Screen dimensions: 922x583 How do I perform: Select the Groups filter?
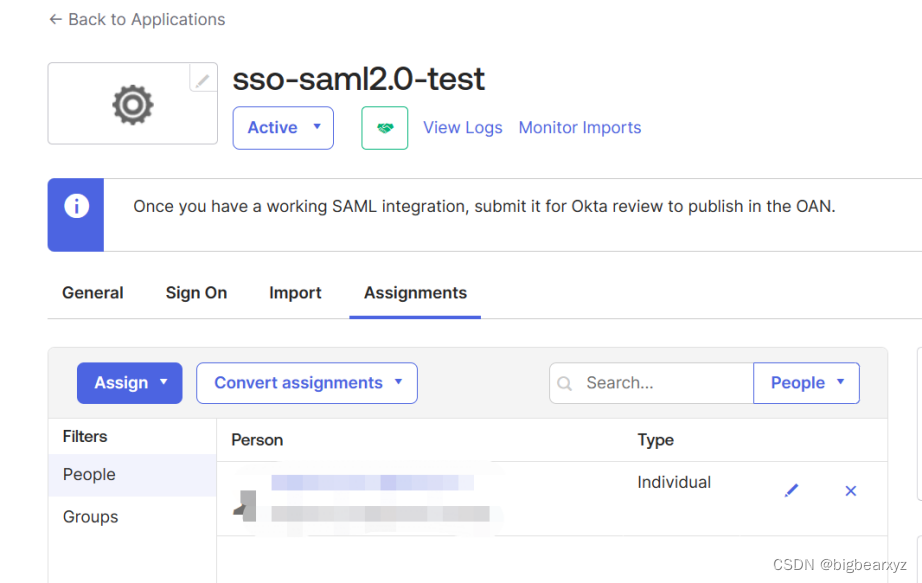(x=91, y=517)
